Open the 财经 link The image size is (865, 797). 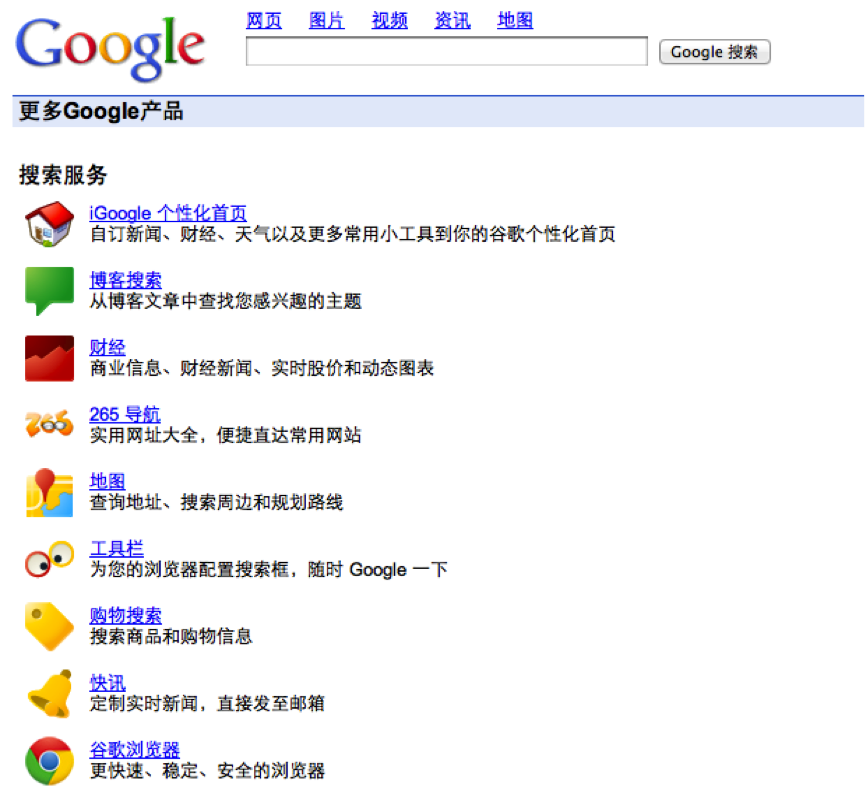point(108,347)
